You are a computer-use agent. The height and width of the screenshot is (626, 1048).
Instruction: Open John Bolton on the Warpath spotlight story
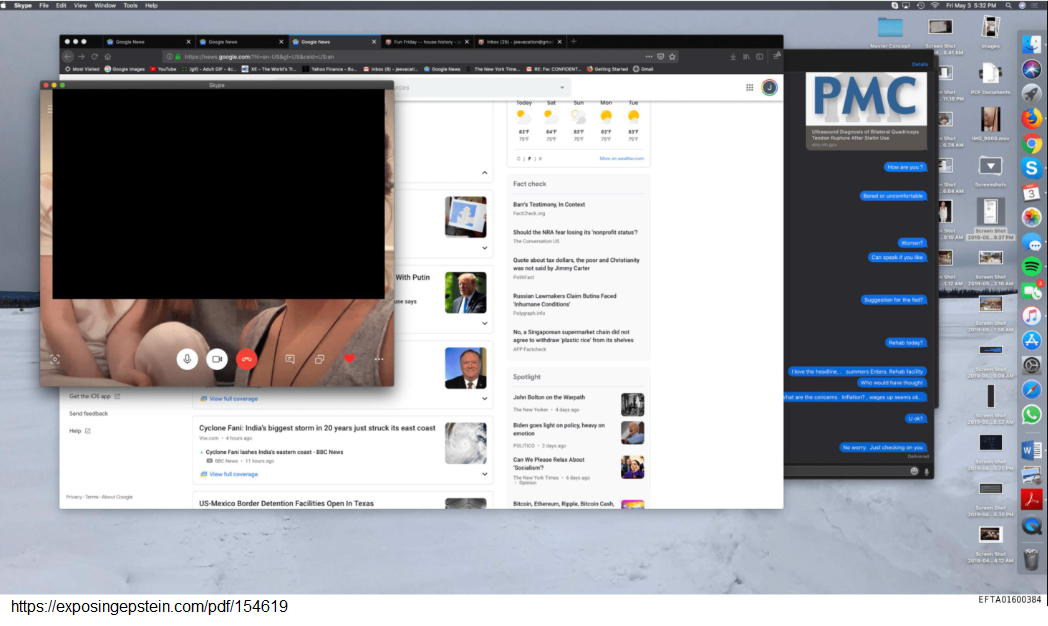click(x=549, y=397)
